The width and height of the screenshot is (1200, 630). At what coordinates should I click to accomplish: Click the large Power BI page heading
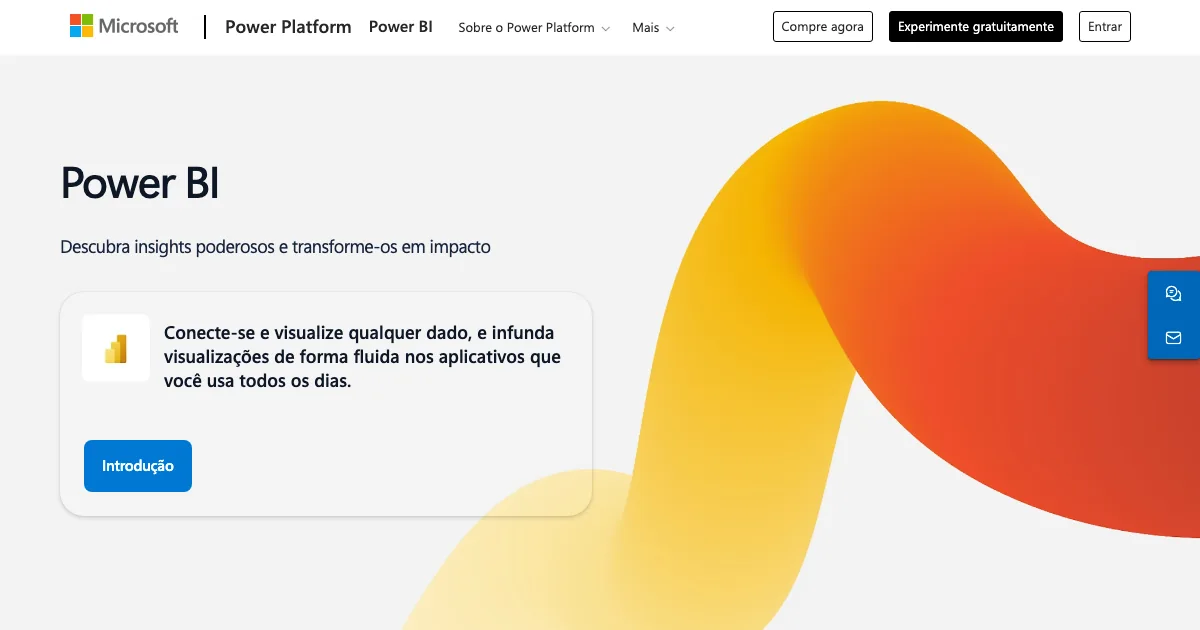pos(140,184)
